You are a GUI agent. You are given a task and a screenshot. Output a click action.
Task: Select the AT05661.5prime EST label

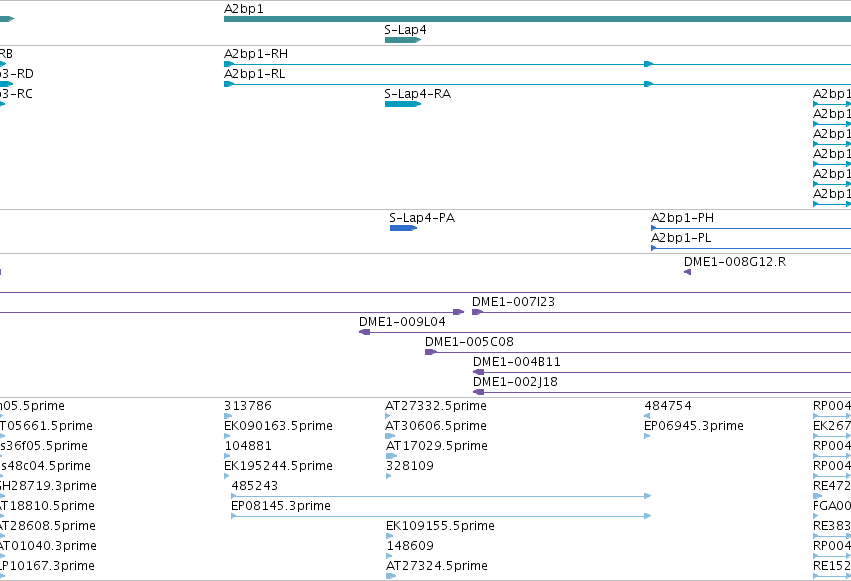click(x=46, y=426)
